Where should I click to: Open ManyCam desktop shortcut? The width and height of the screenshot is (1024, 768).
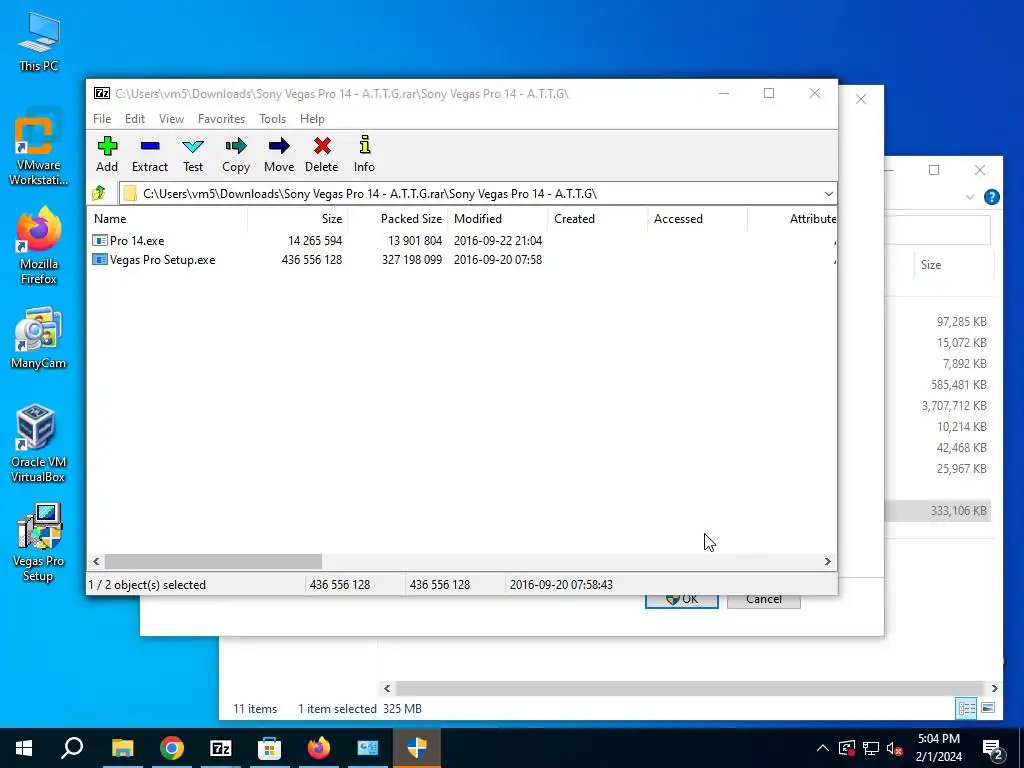[x=39, y=338]
